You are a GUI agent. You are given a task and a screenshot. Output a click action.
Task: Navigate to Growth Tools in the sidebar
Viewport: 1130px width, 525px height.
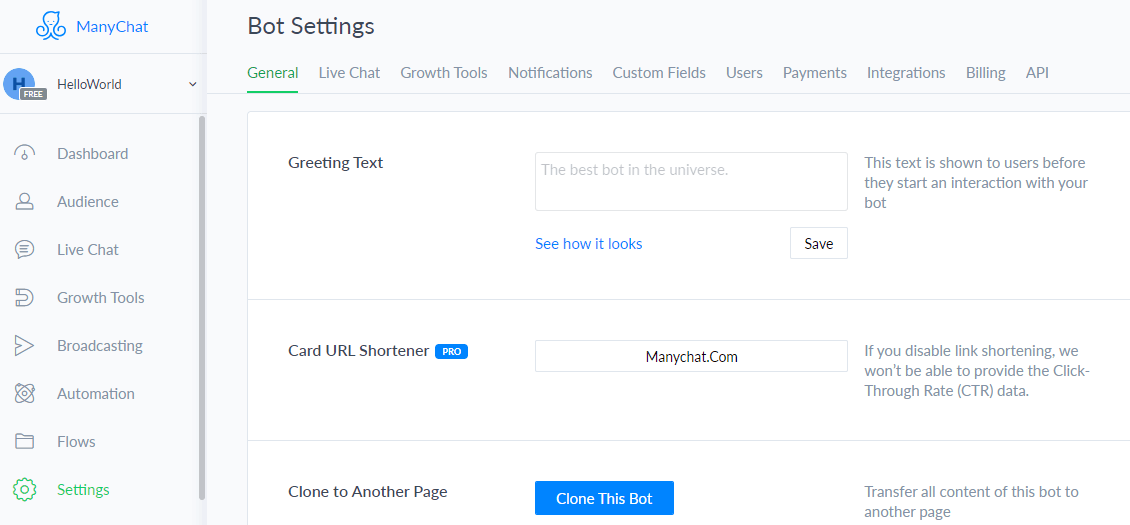101,298
